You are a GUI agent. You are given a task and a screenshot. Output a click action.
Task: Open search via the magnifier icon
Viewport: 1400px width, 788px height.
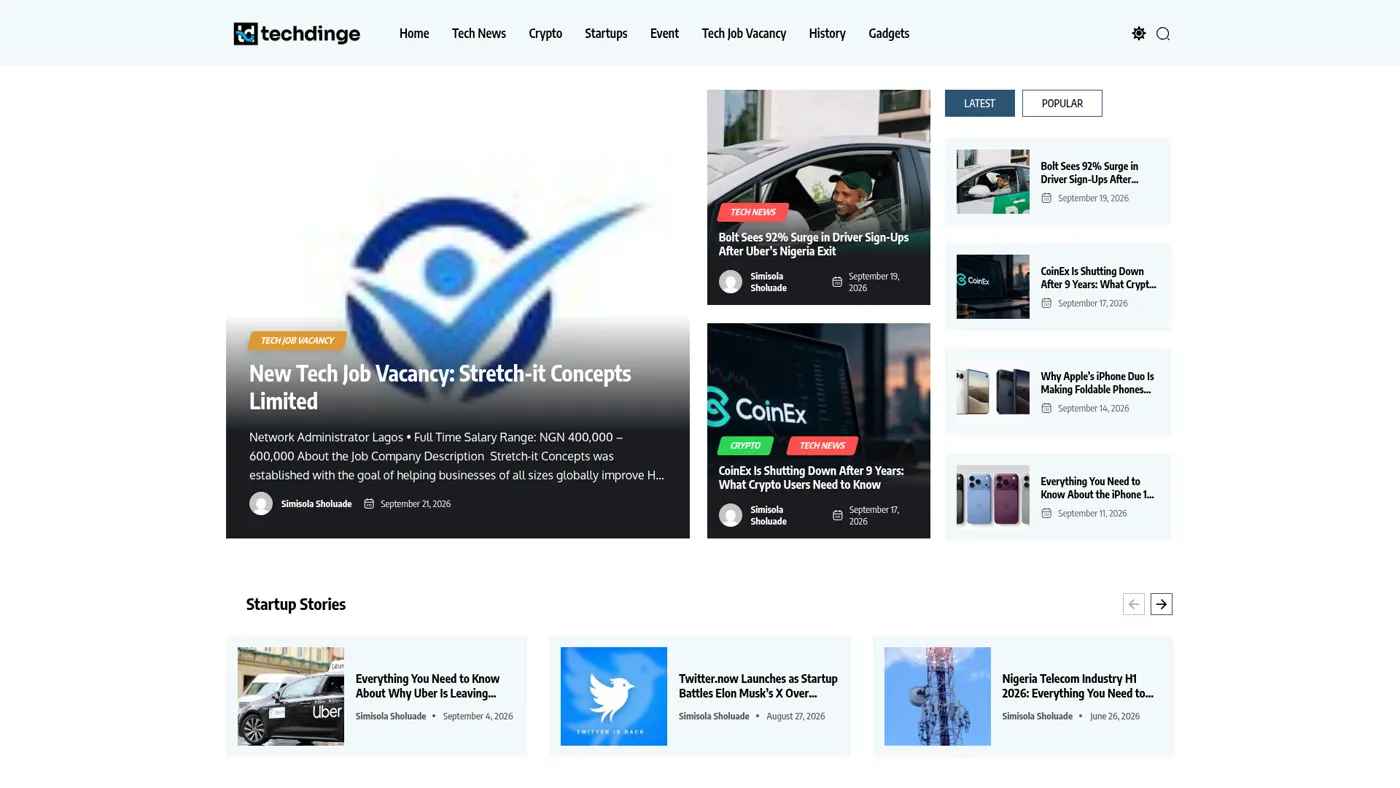(1163, 34)
